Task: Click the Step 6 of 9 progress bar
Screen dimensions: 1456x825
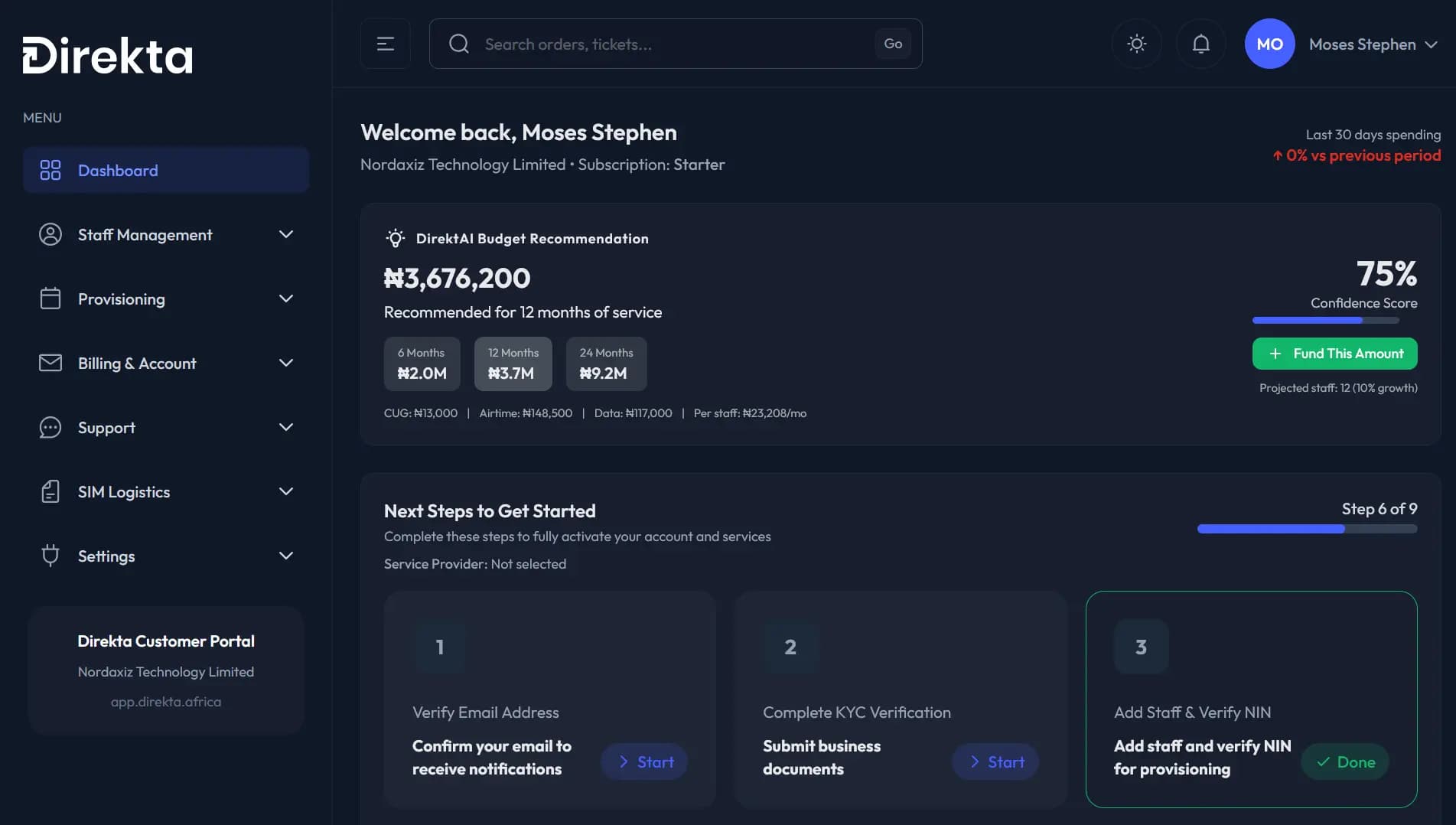Action: tap(1307, 529)
